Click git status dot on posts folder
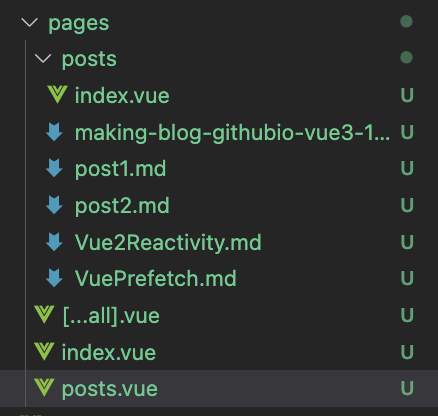438x416 pixels. (x=406, y=57)
